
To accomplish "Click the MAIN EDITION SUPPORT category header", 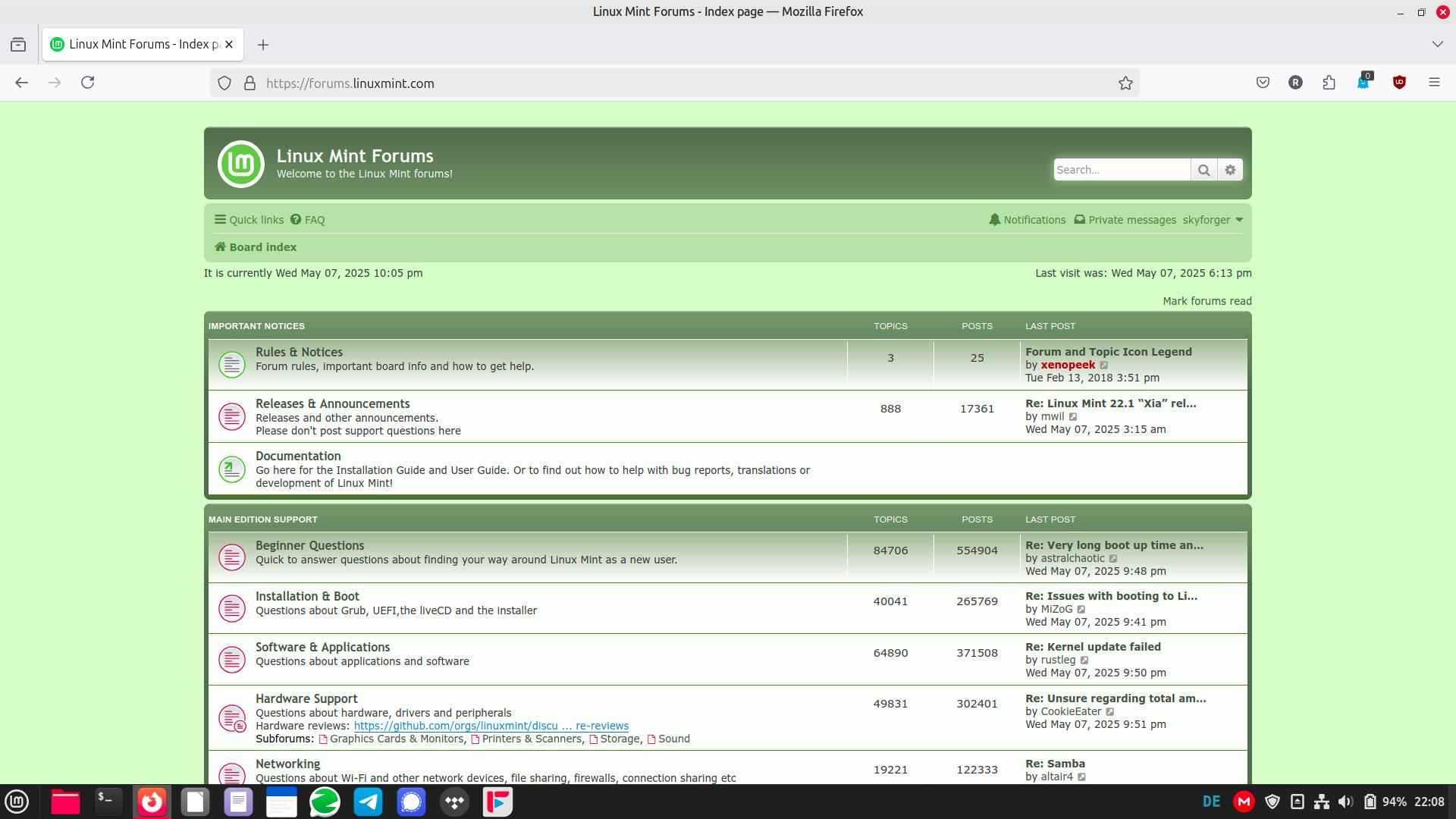I will point(262,519).
